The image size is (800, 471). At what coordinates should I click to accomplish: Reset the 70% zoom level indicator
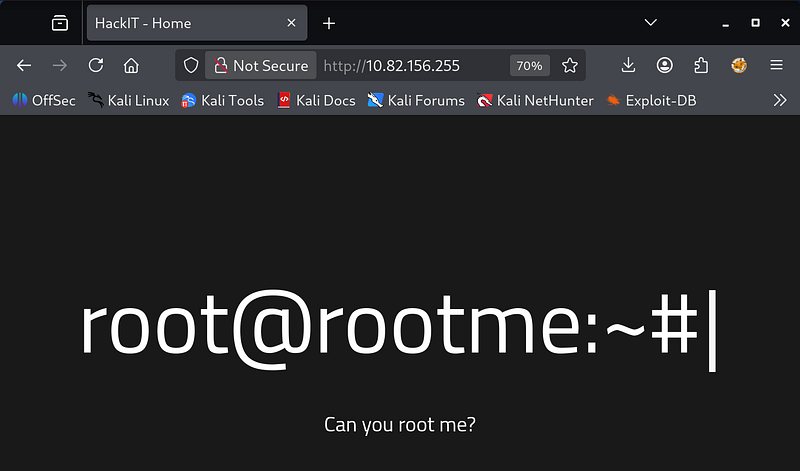click(529, 66)
